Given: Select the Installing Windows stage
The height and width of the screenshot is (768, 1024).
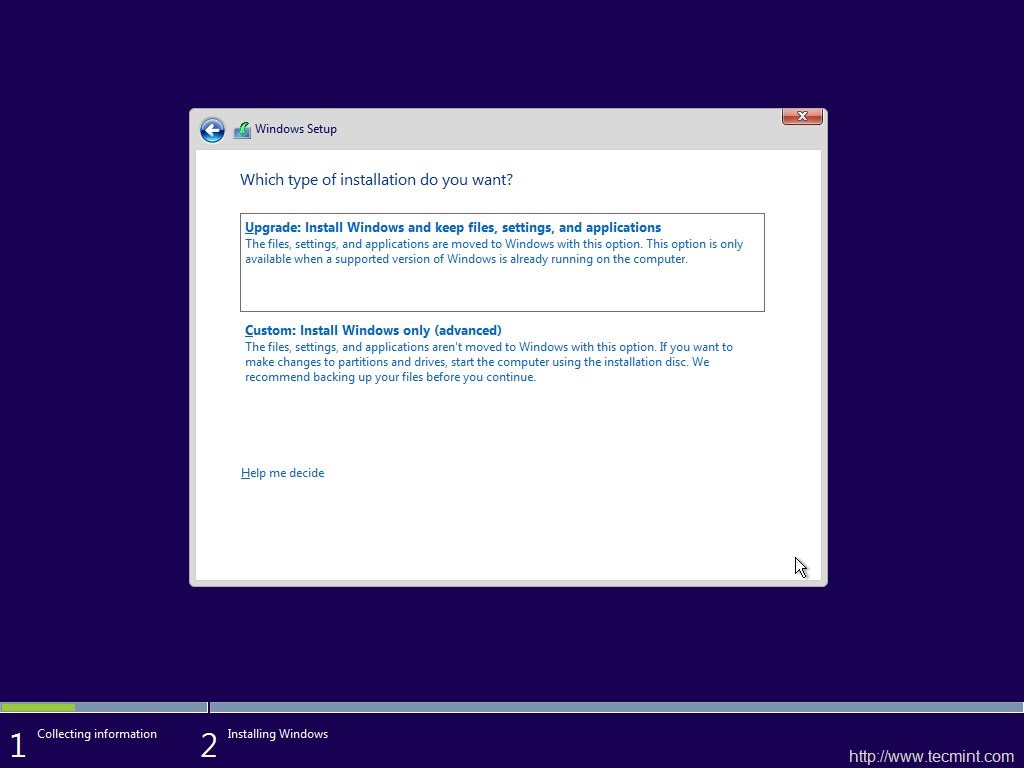Looking at the screenshot, I should (277, 733).
